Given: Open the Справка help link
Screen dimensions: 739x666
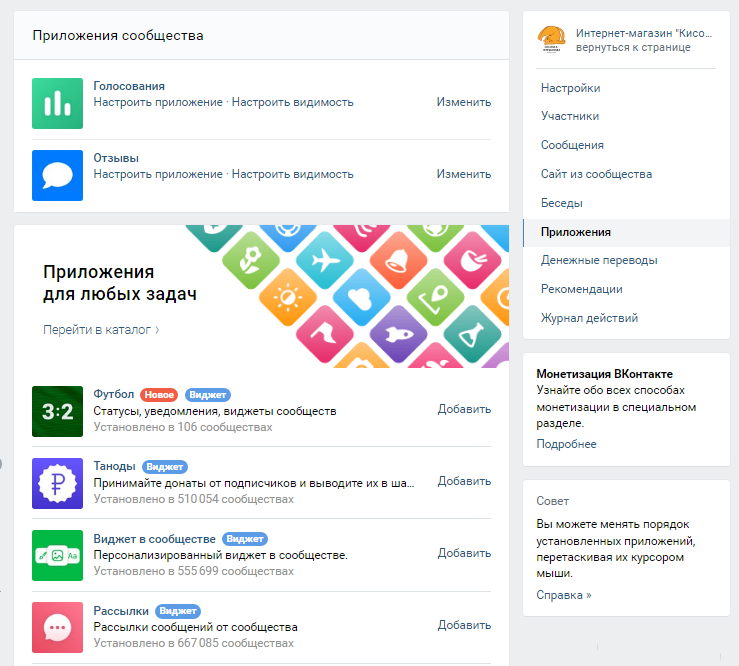Looking at the screenshot, I should click(x=563, y=595).
